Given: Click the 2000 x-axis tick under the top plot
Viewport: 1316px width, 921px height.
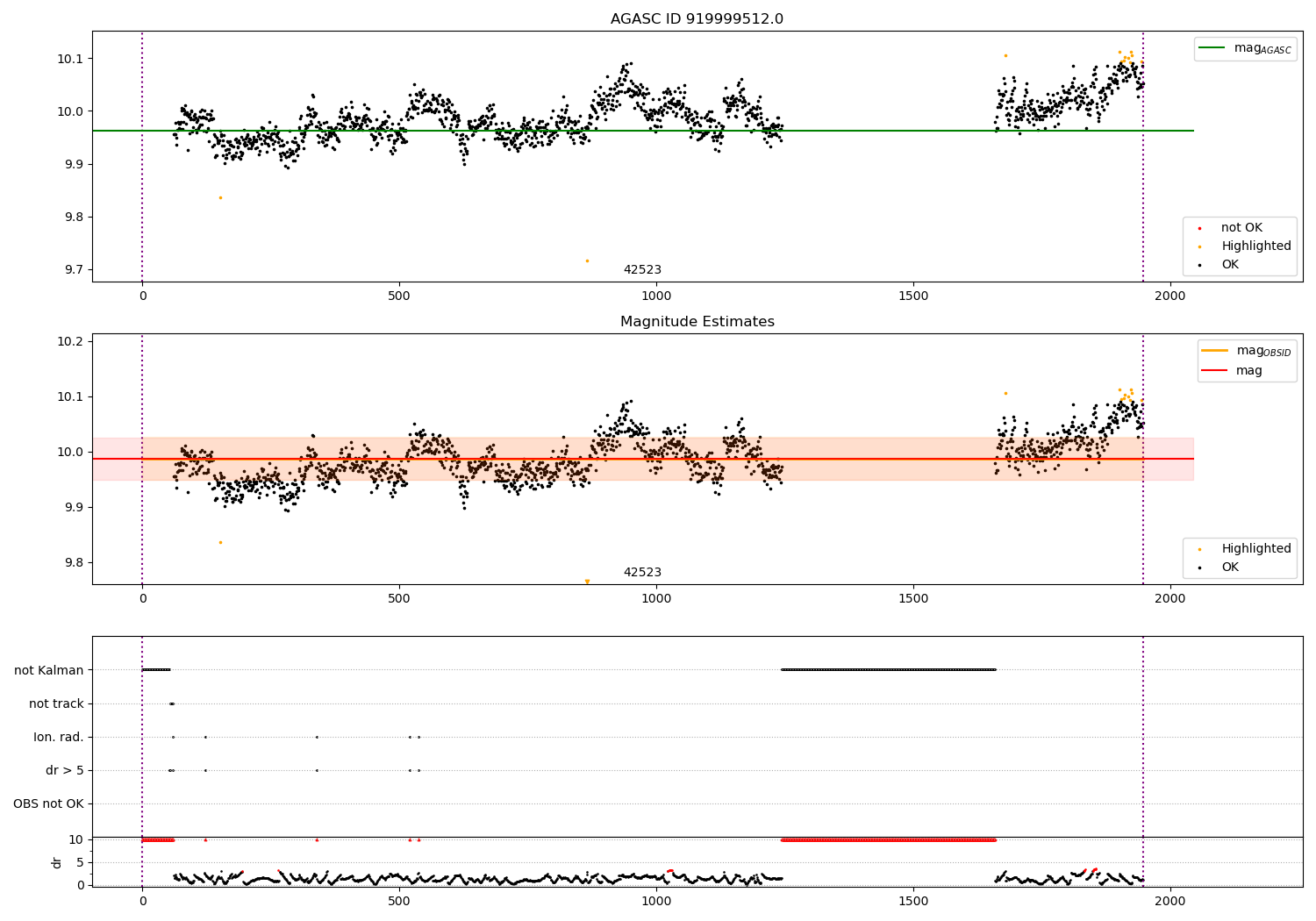Looking at the screenshot, I should click(1169, 296).
